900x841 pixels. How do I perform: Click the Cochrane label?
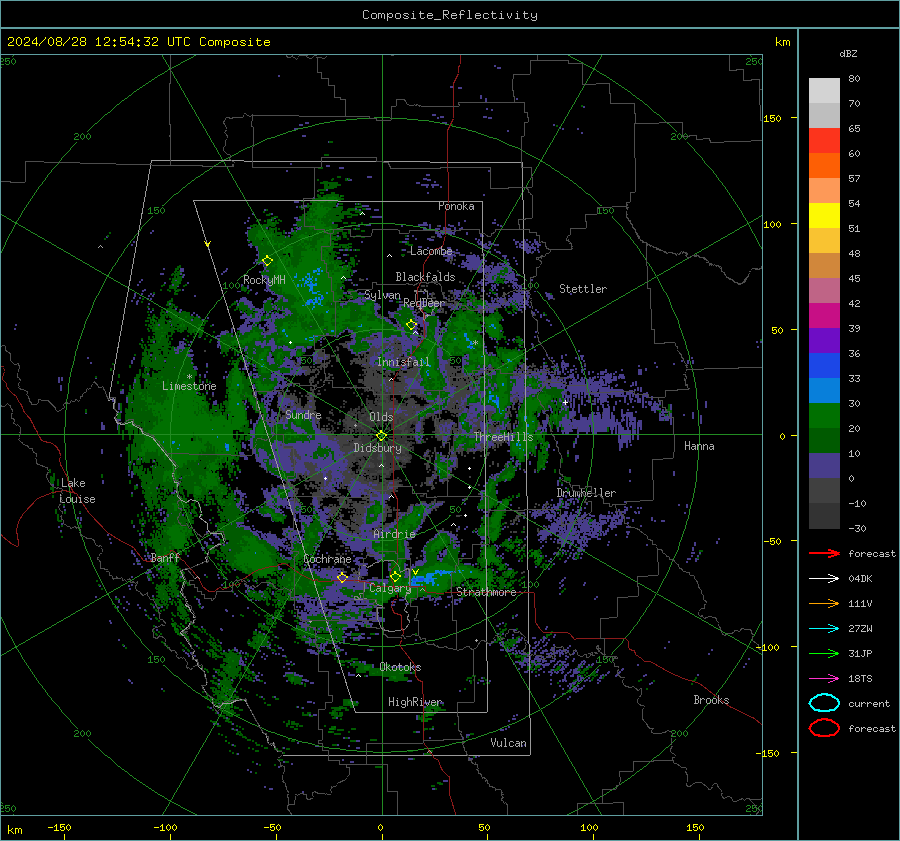(327, 559)
